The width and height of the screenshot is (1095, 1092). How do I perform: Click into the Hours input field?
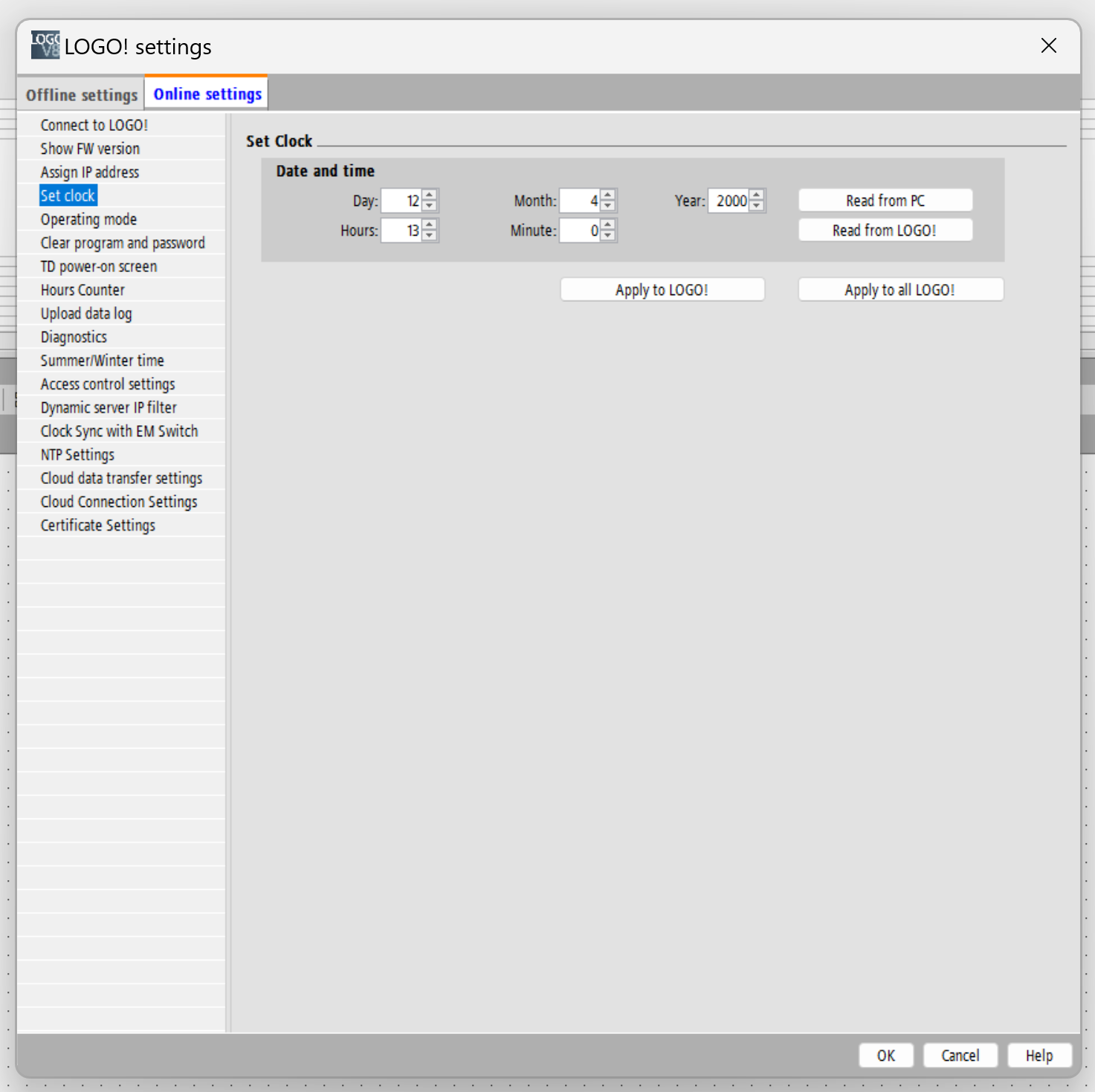pos(401,230)
